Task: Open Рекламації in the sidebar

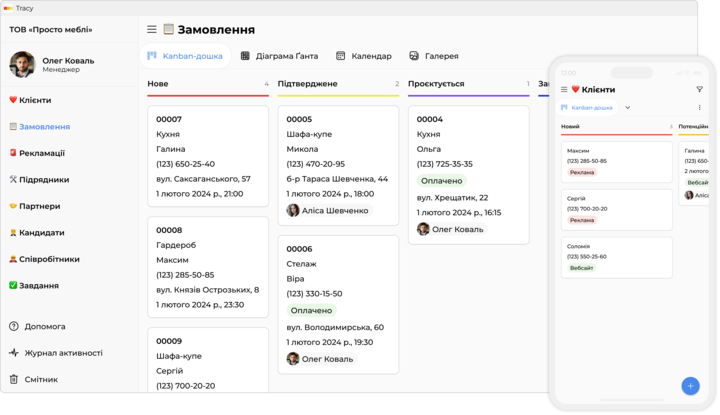Action: coord(37,153)
